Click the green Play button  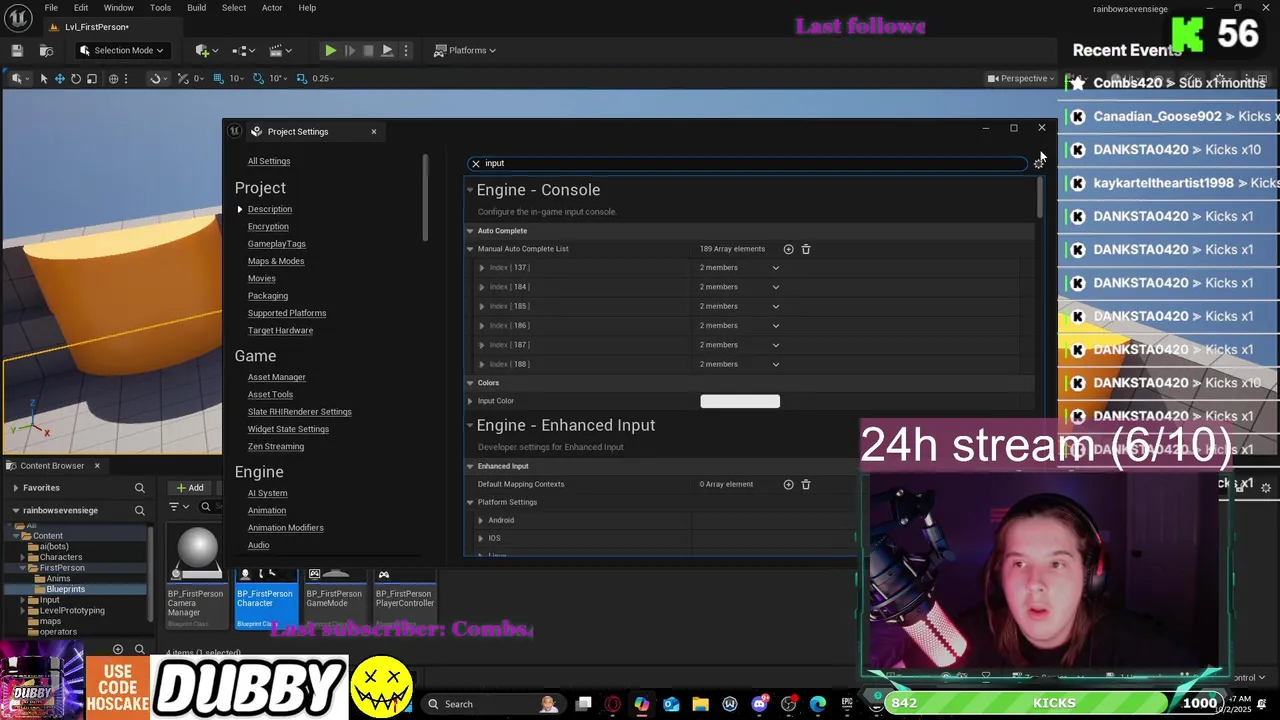click(x=330, y=50)
